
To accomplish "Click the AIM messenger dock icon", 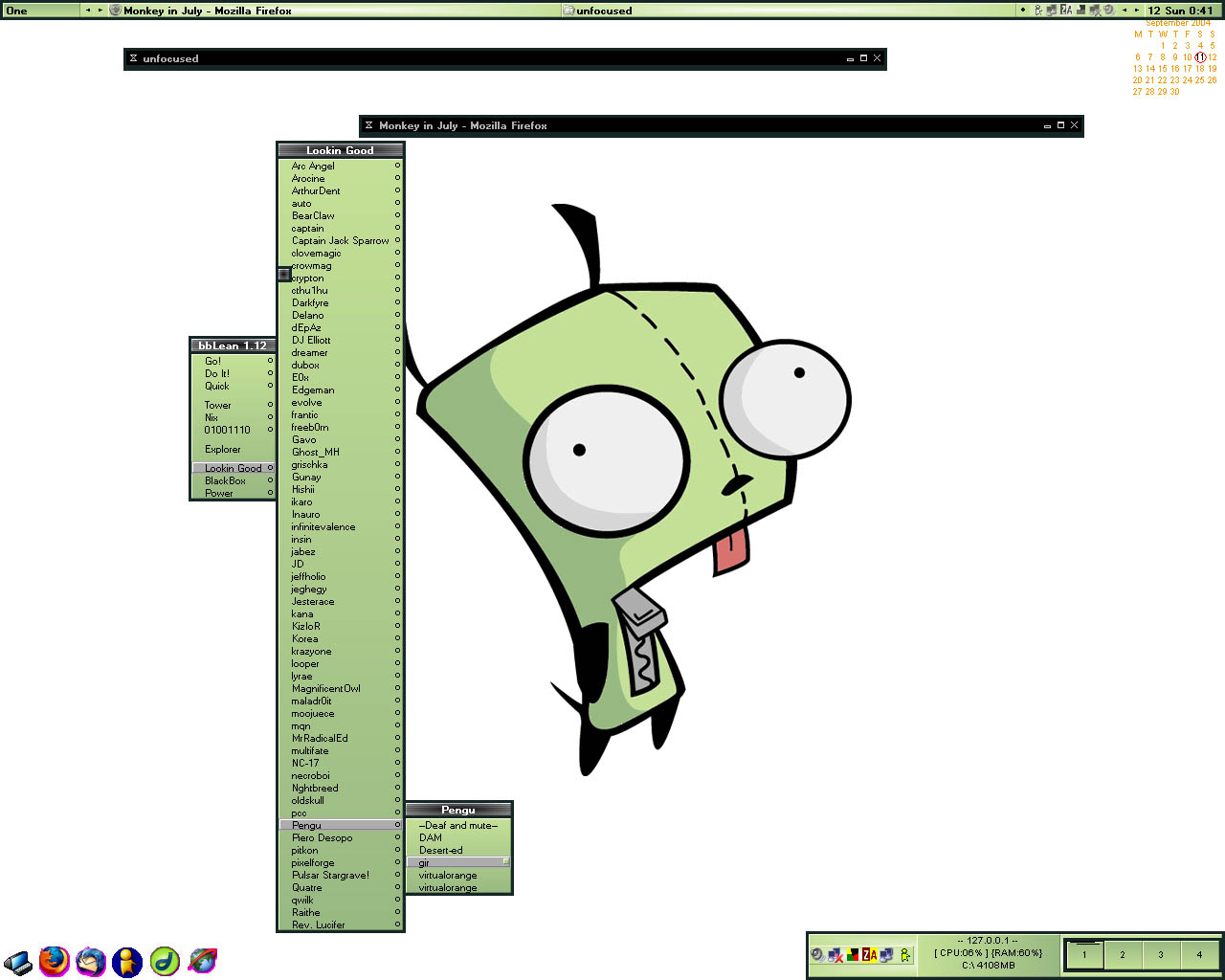I will click(x=126, y=962).
